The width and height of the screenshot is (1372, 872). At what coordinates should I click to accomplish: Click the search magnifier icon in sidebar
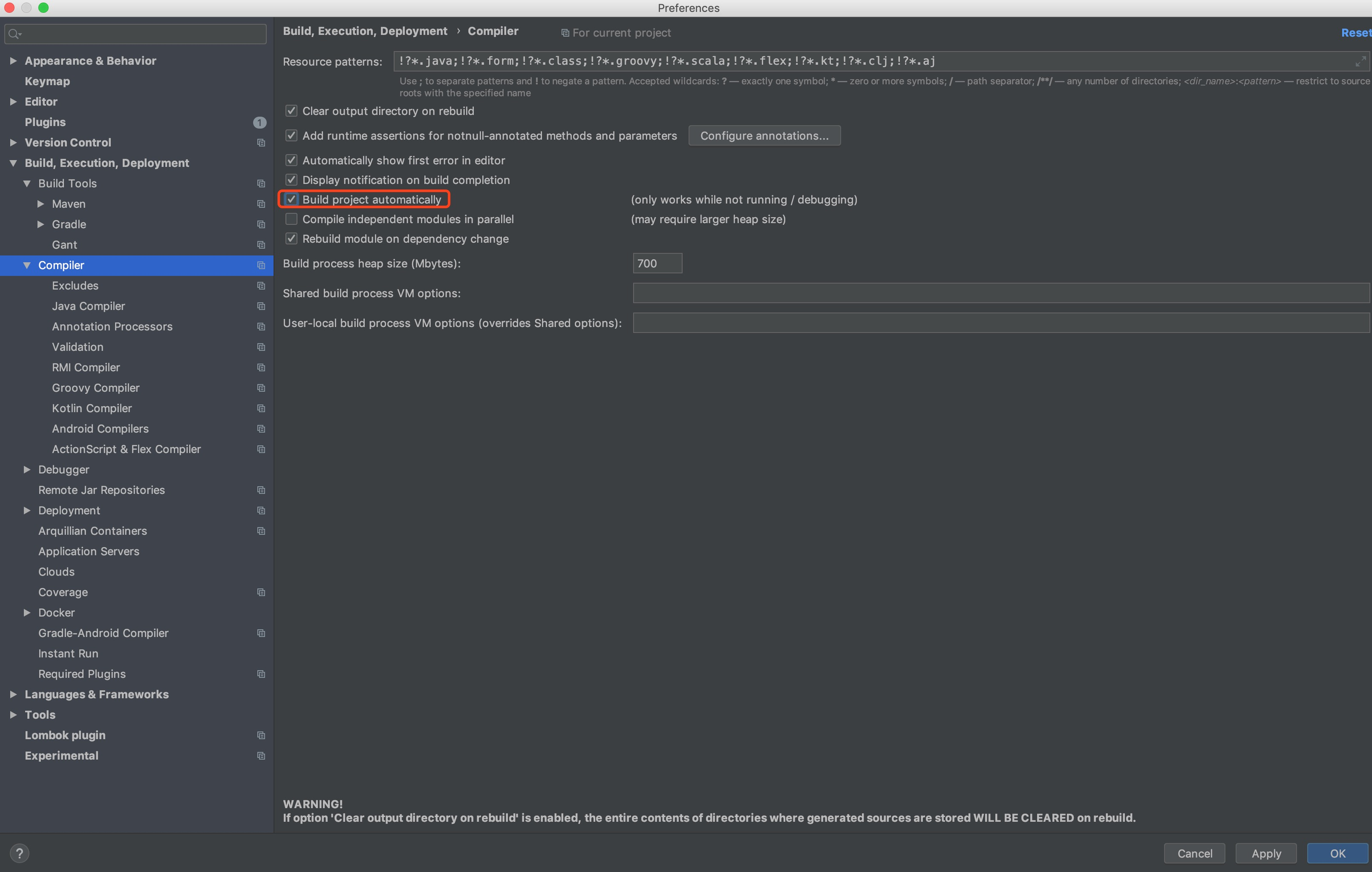pyautogui.click(x=14, y=34)
